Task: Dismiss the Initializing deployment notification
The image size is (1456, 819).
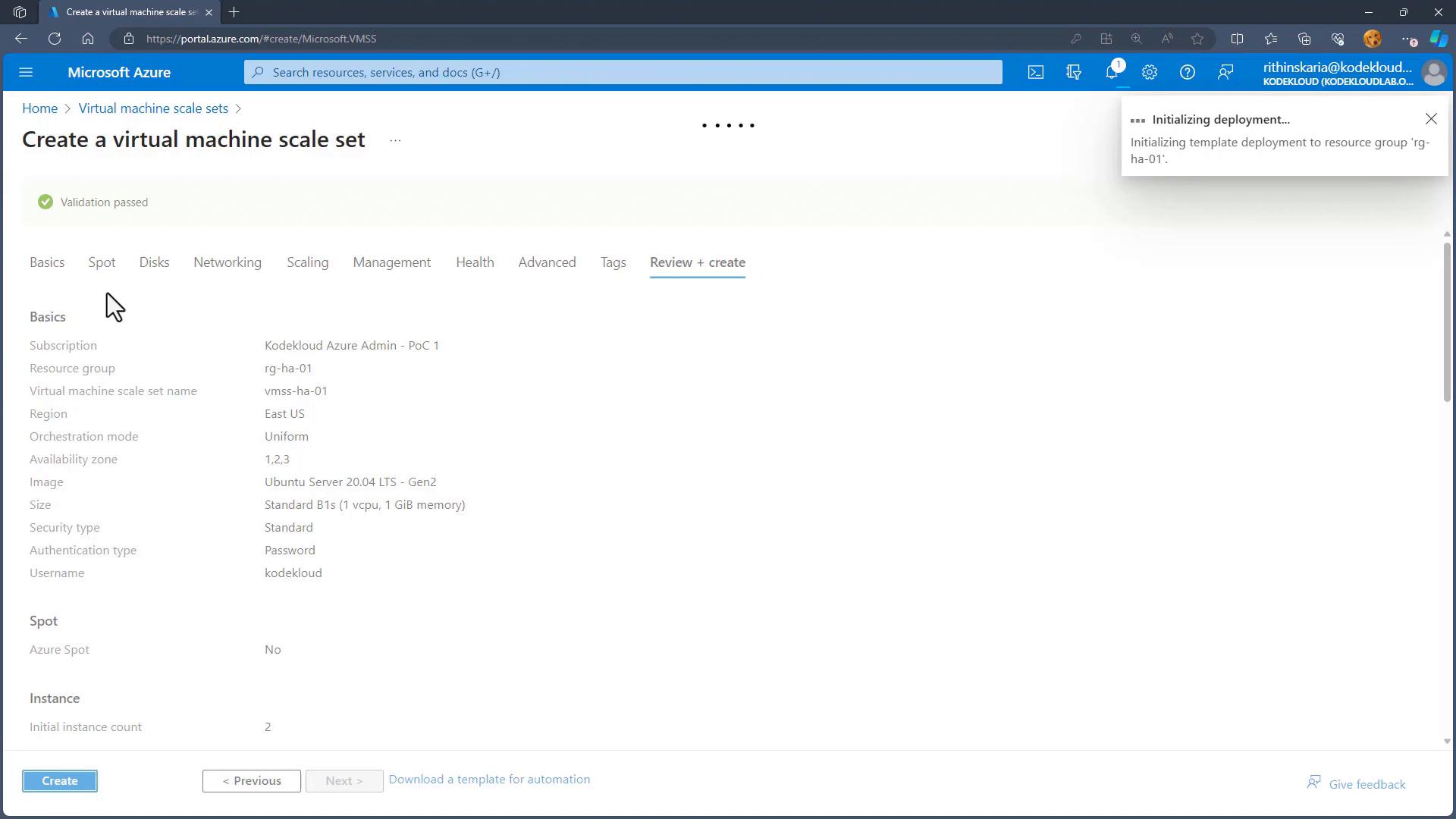Action: 1431,119
